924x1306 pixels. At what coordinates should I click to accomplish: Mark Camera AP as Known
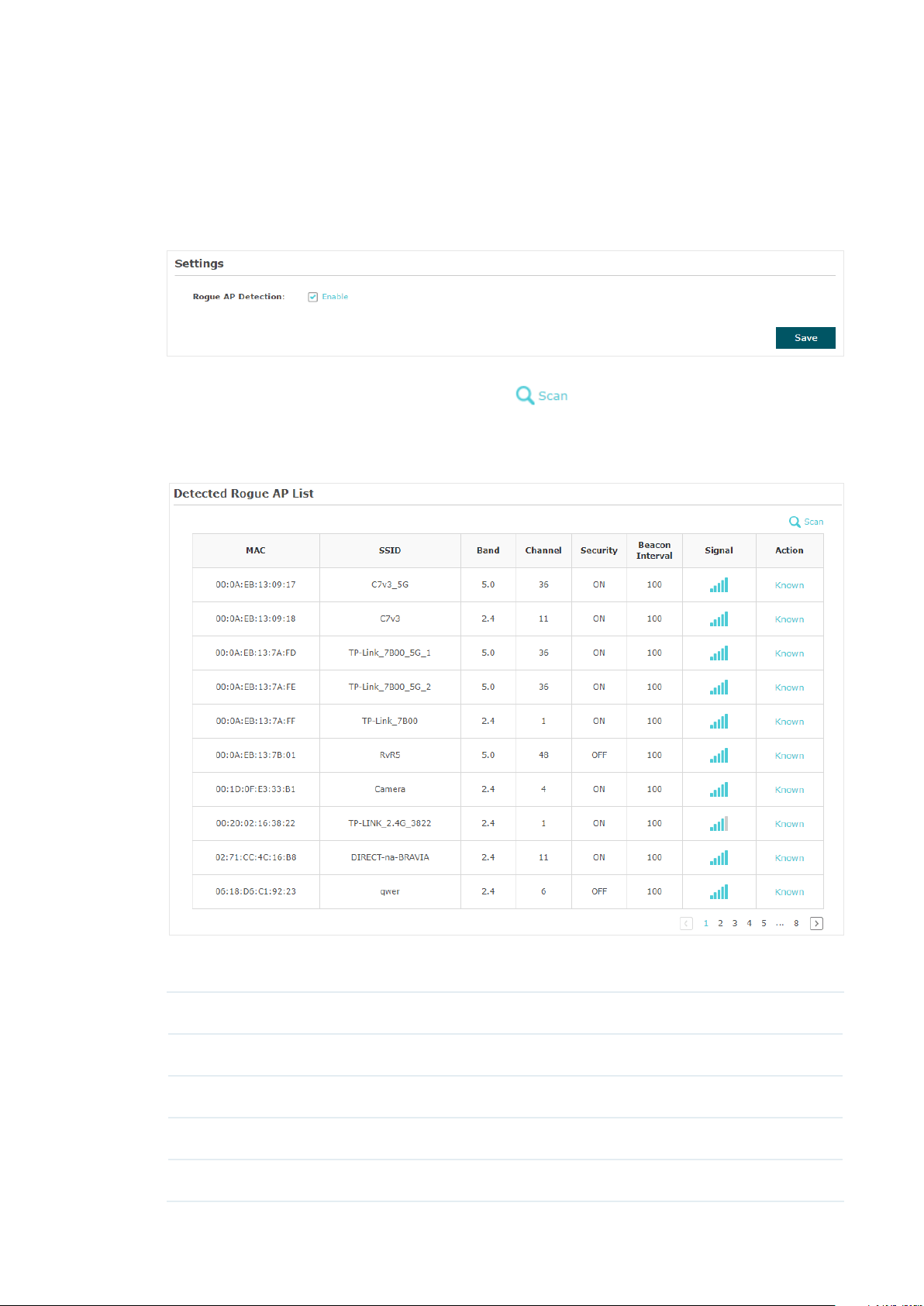[x=789, y=790]
